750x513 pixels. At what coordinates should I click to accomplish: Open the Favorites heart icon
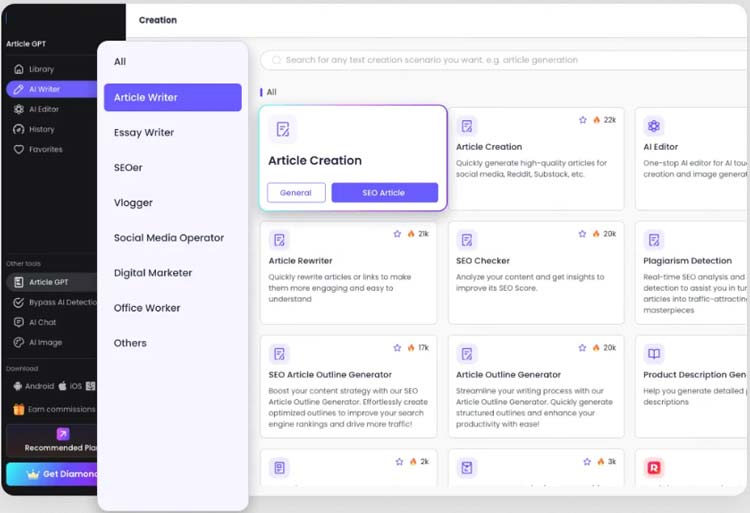click(x=19, y=150)
